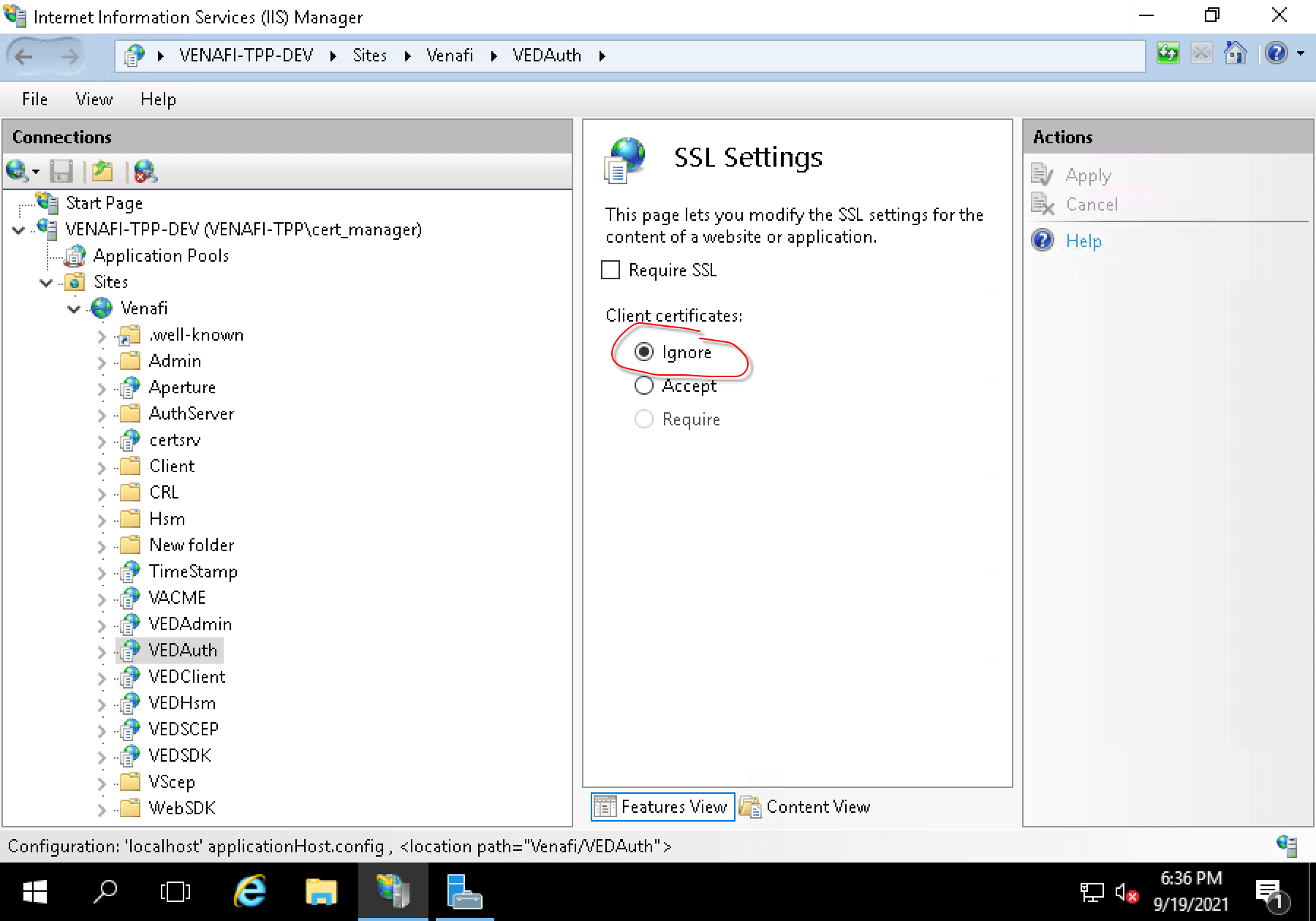Expand the Aperture application
The height and width of the screenshot is (921, 1316).
tap(102, 389)
